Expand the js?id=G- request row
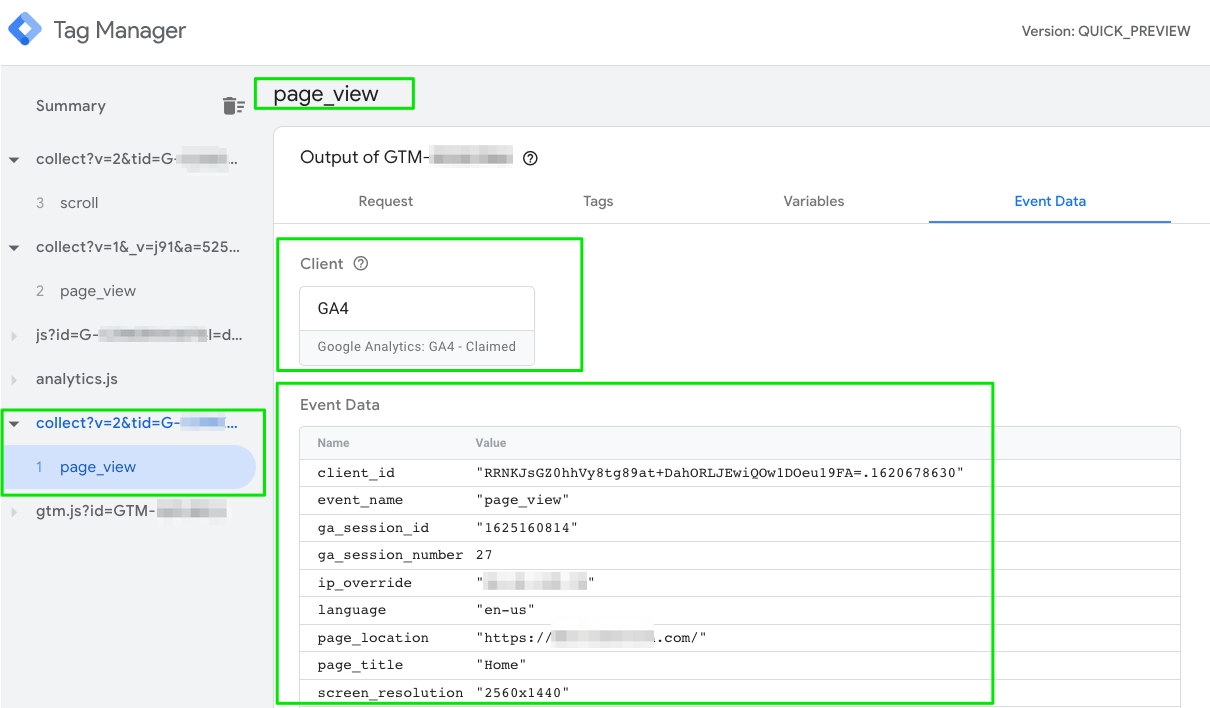 pos(14,336)
